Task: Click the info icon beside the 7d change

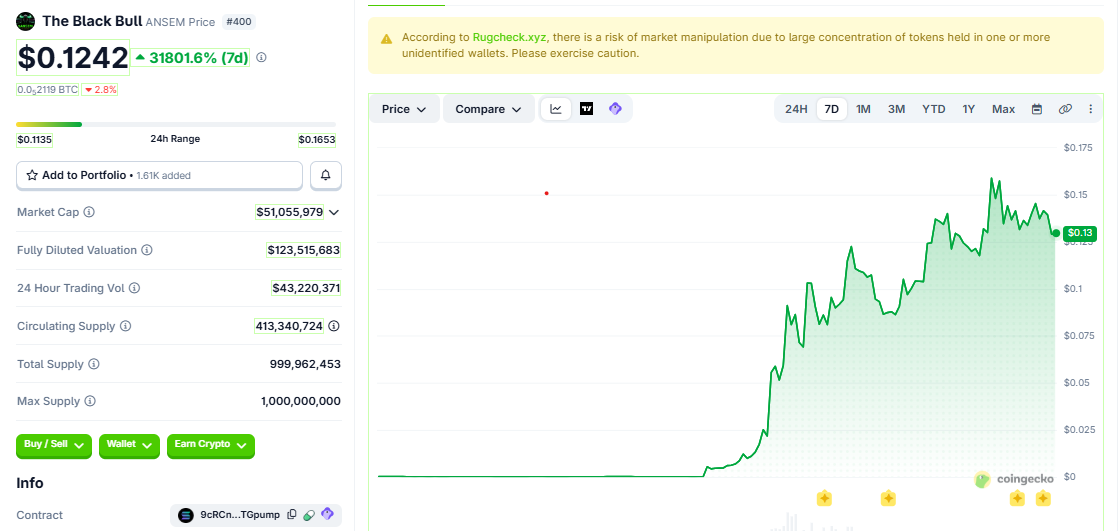Action: click(261, 57)
